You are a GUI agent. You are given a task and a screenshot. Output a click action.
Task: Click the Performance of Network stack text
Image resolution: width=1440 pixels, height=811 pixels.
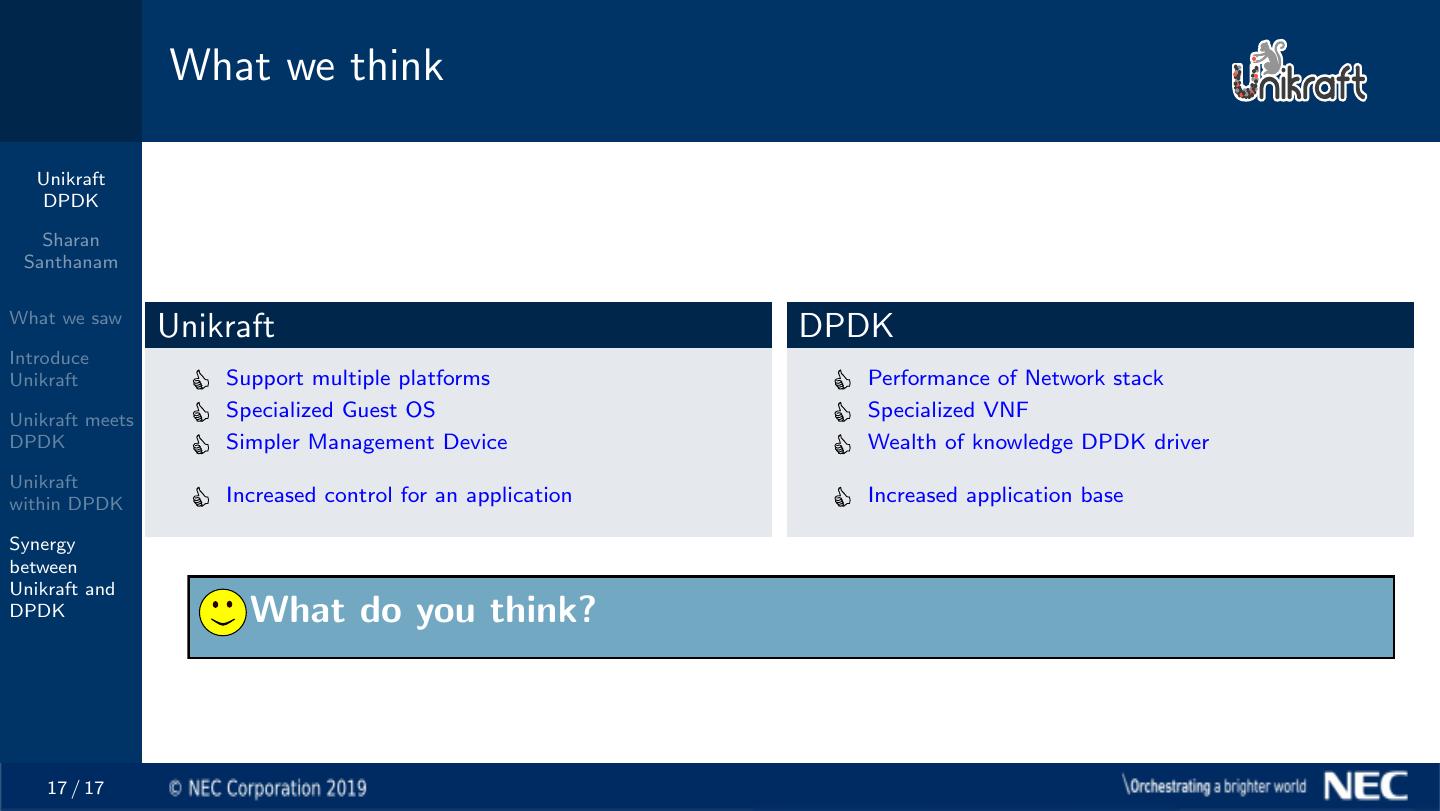coord(1016,379)
